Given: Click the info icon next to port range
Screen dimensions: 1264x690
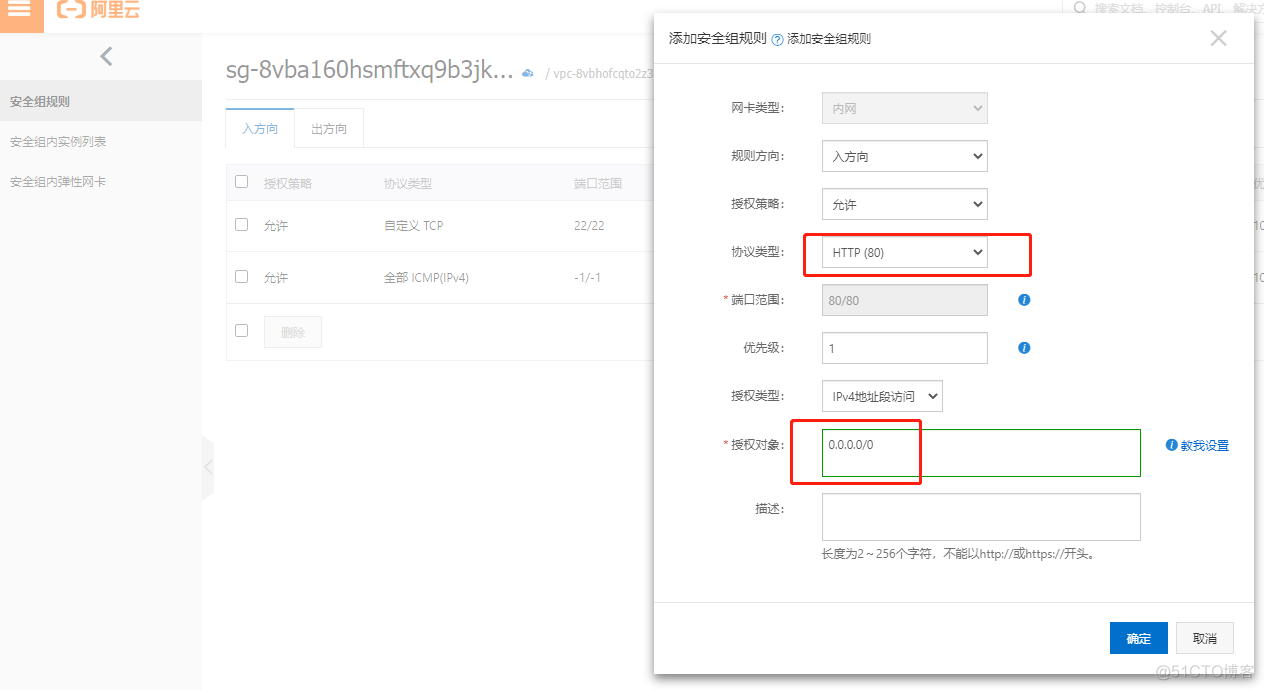Looking at the screenshot, I should pyautogui.click(x=1024, y=300).
